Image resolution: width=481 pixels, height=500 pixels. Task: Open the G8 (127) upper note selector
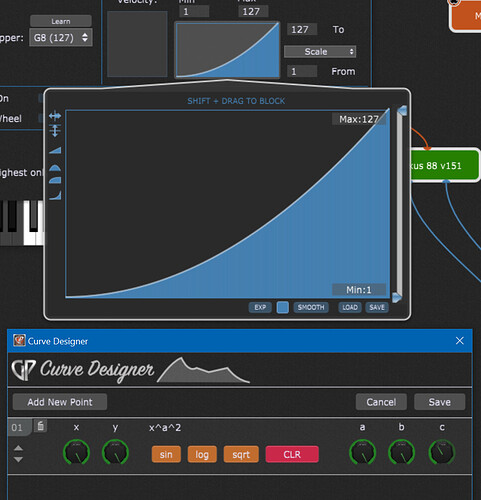(x=61, y=37)
